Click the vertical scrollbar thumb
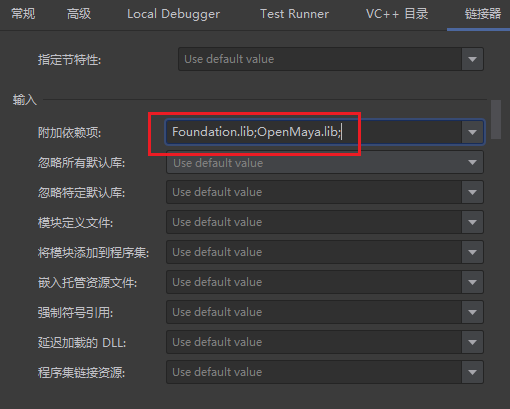Screen dimensions: 510x409 (496, 119)
